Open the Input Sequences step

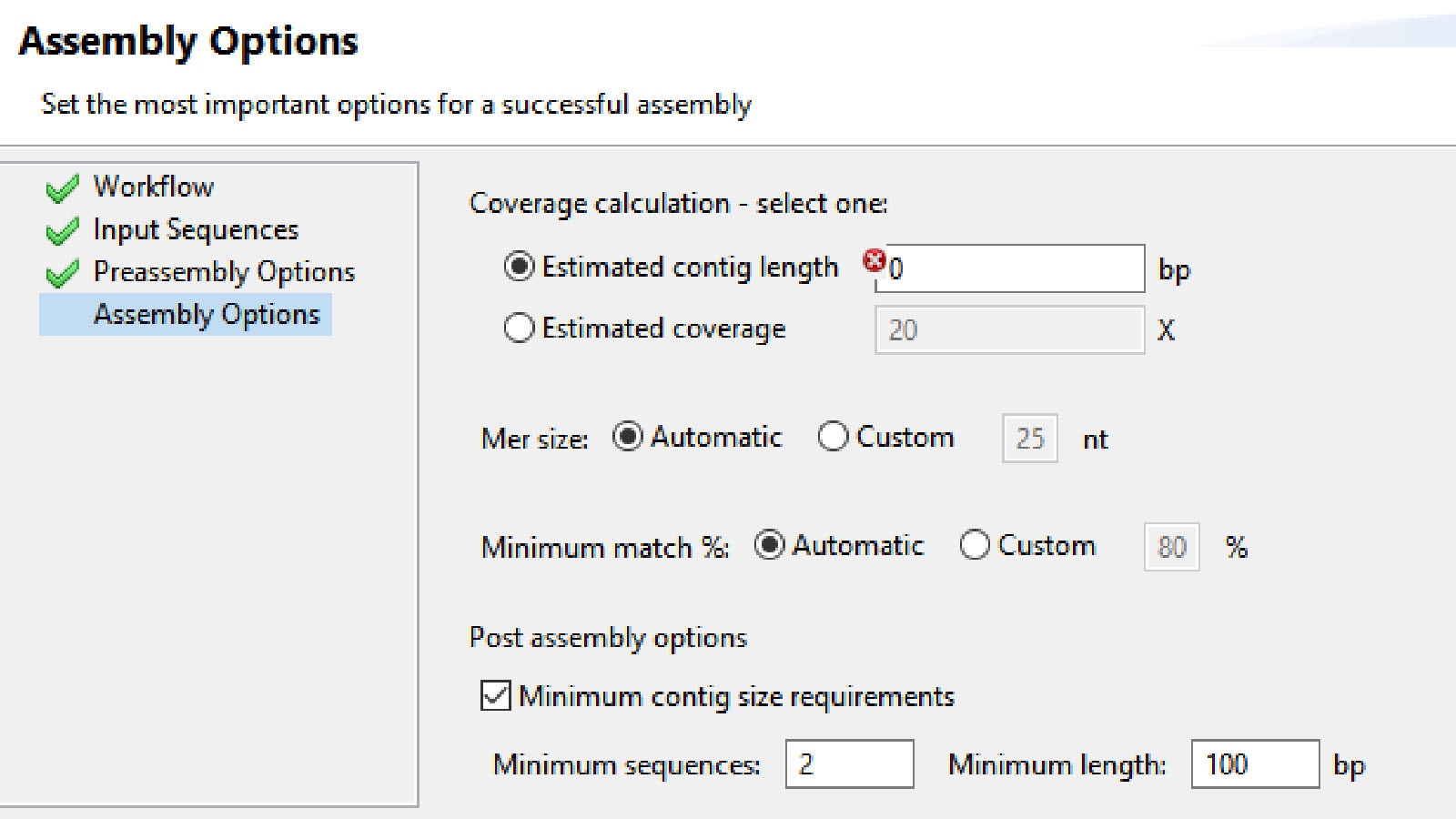pyautogui.click(x=196, y=228)
